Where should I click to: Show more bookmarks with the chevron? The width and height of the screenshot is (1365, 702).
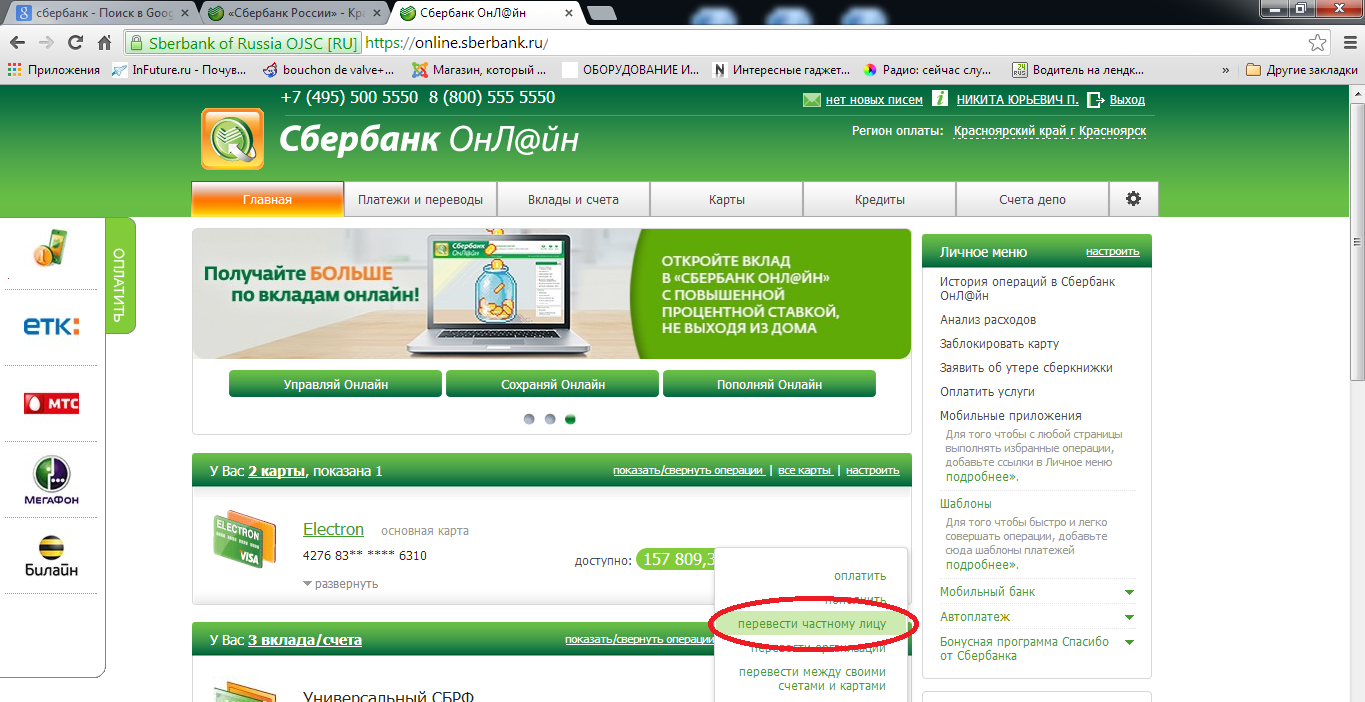point(1226,70)
